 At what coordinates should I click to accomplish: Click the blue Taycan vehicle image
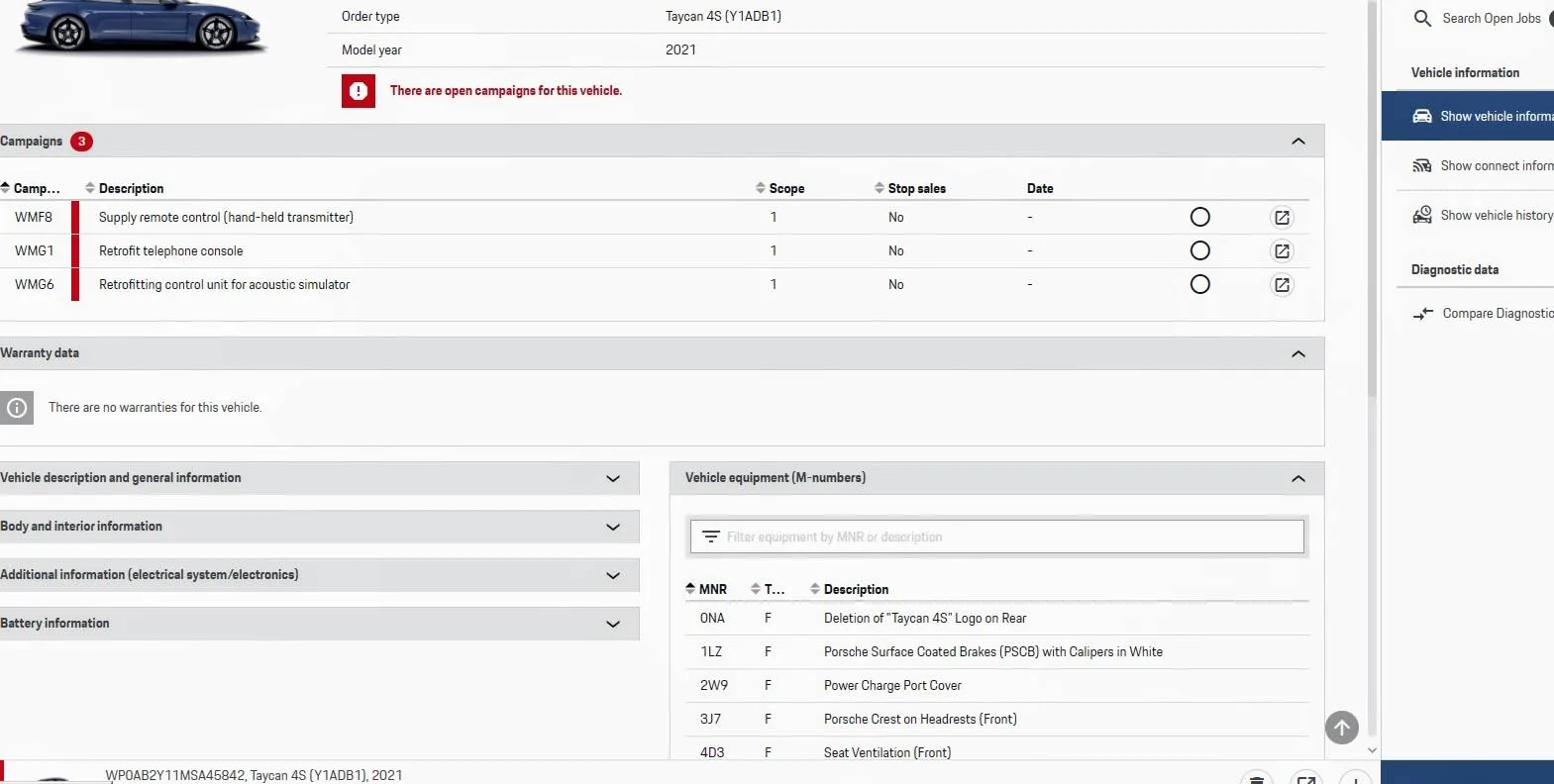(x=143, y=26)
